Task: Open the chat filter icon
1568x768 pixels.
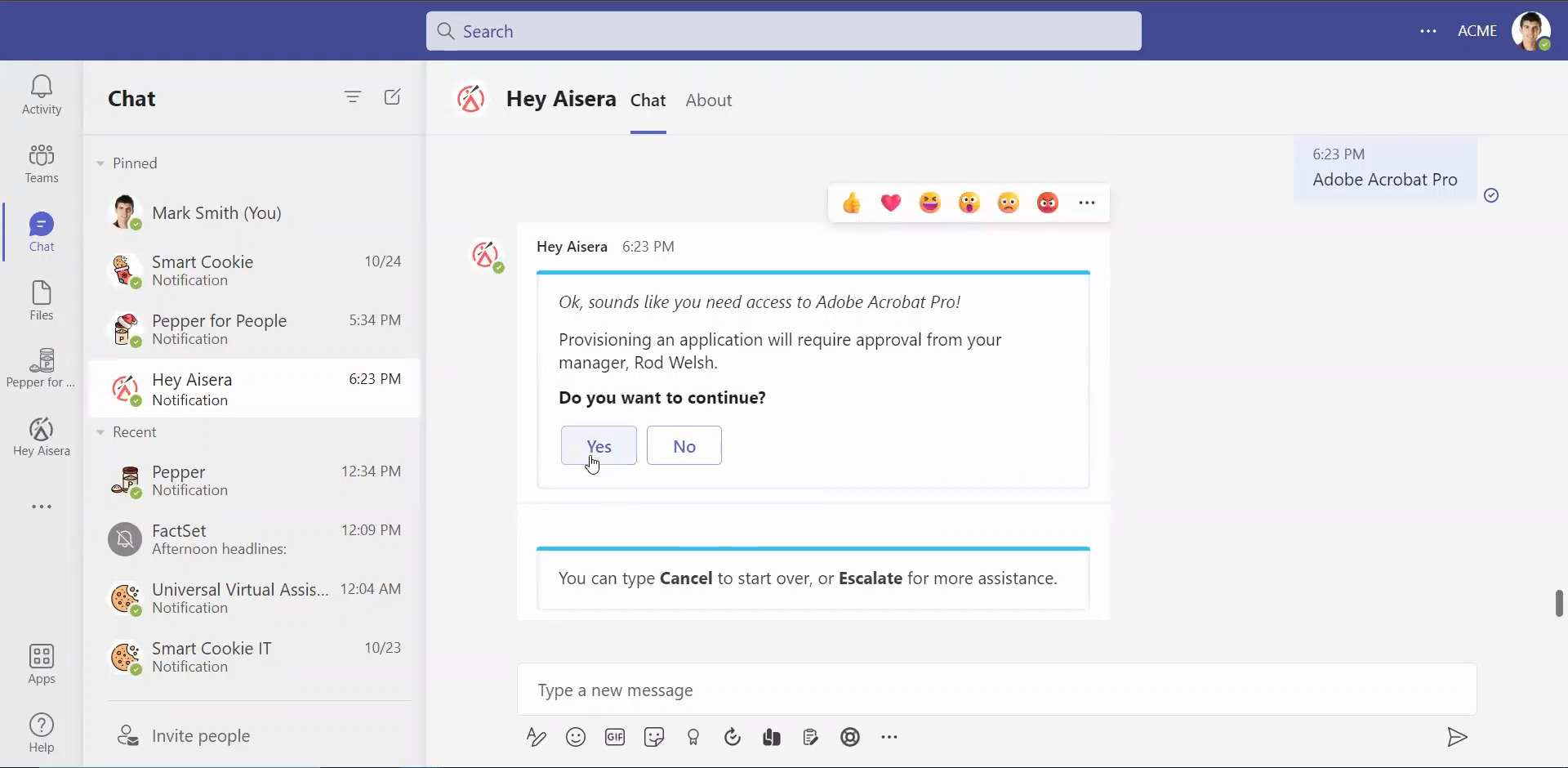Action: (354, 96)
